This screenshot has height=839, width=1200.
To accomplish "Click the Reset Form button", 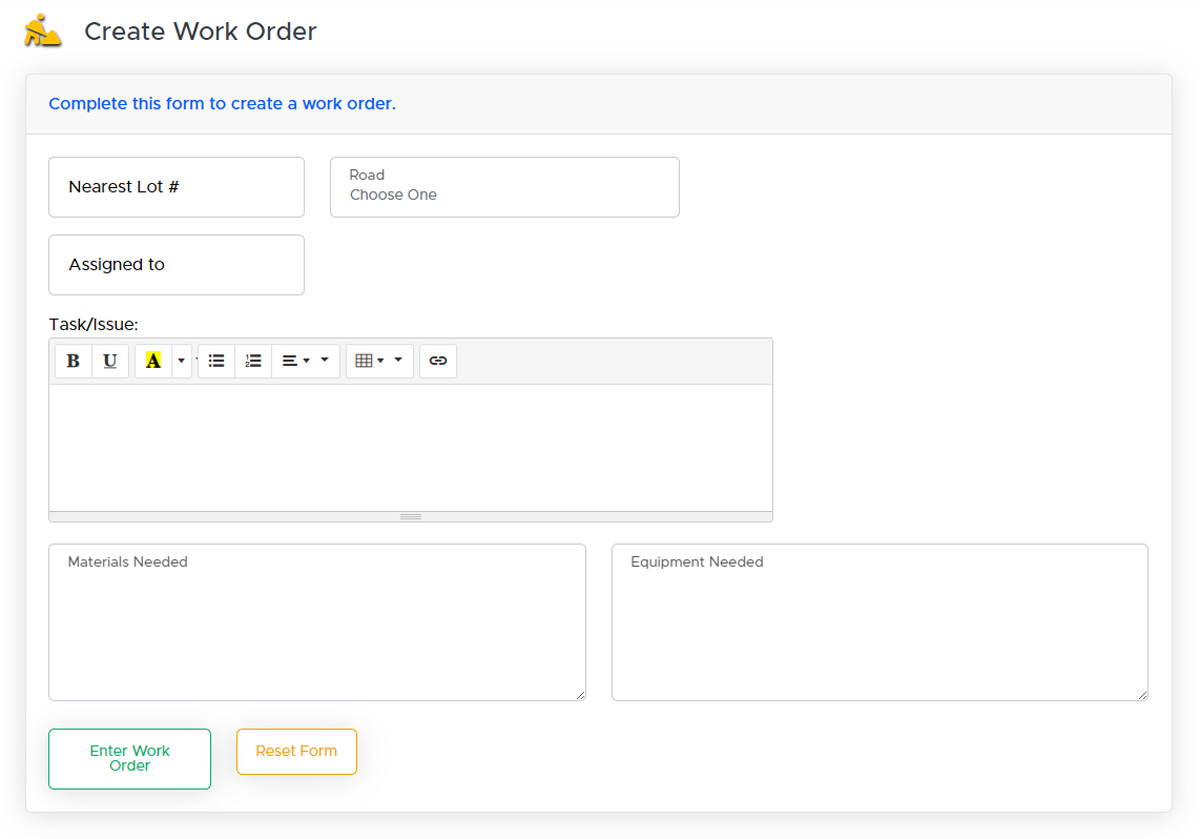I will (x=296, y=751).
